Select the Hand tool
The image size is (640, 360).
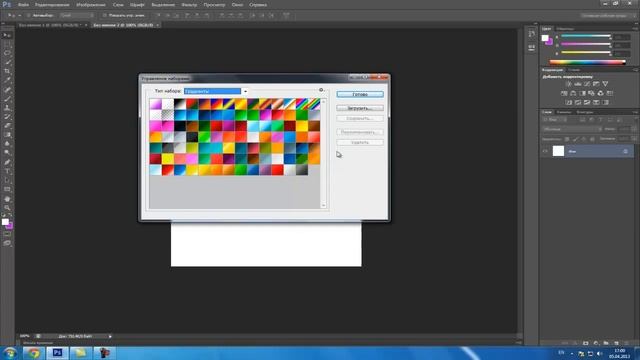point(7,199)
